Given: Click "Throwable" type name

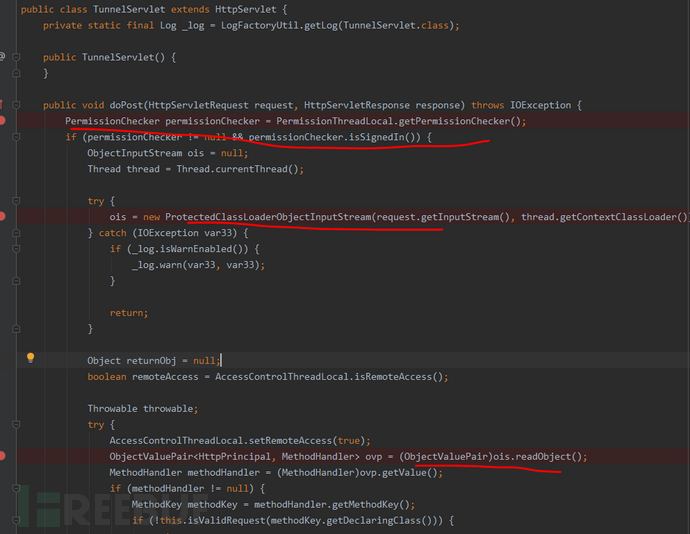Looking at the screenshot, I should 112,409.
